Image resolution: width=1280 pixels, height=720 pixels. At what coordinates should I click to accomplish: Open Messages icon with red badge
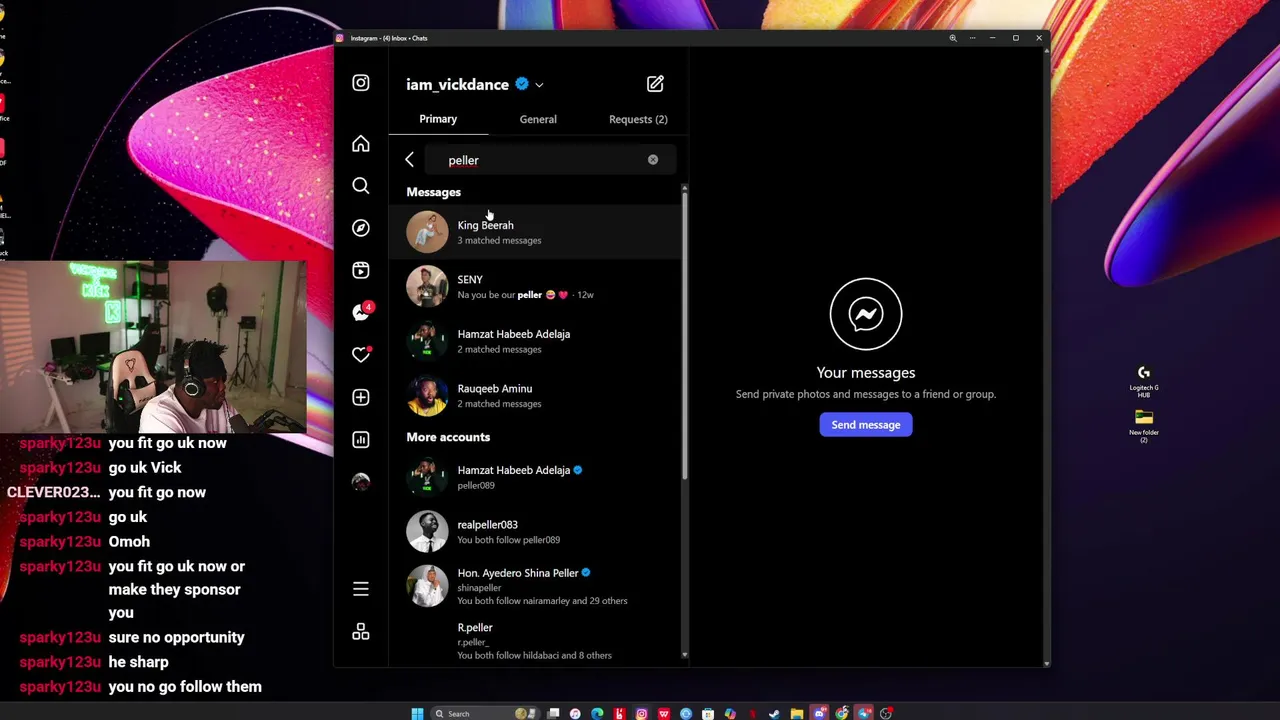(361, 313)
